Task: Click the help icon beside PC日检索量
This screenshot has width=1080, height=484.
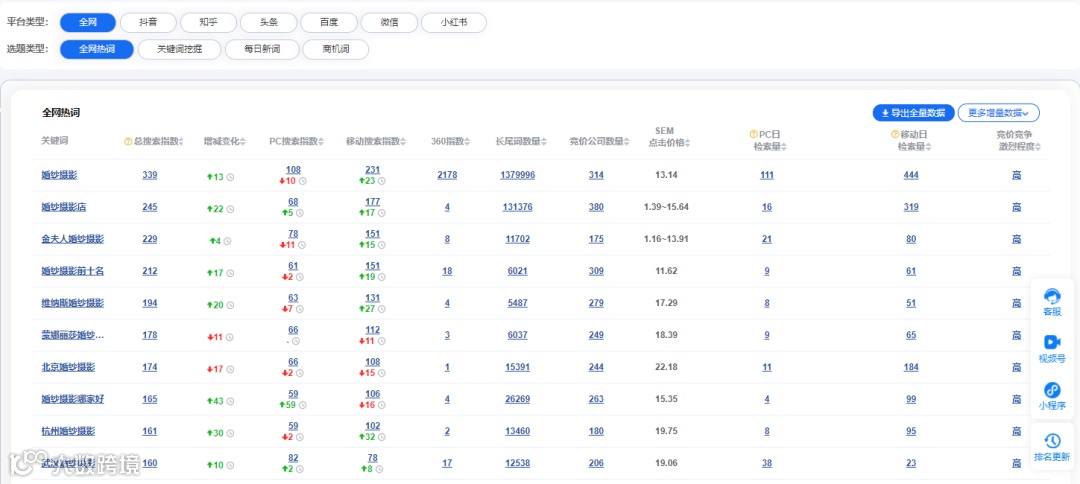Action: coord(754,134)
